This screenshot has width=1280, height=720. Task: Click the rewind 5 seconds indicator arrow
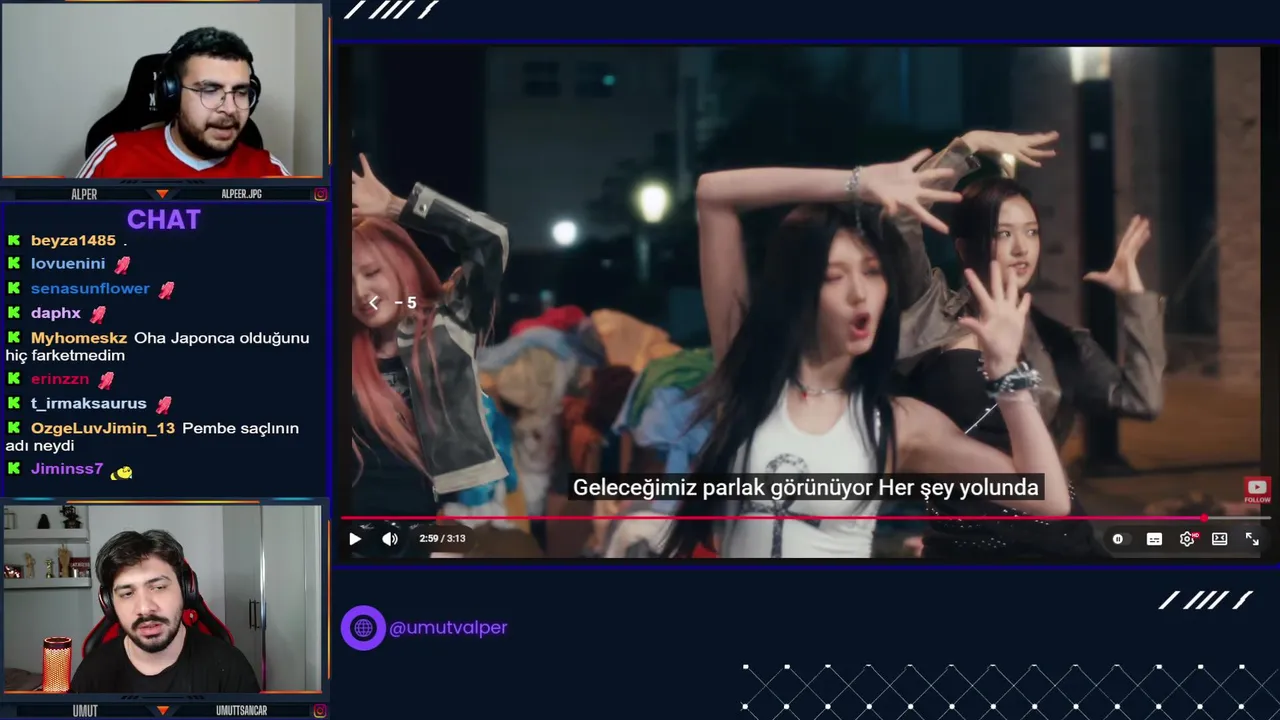point(374,303)
